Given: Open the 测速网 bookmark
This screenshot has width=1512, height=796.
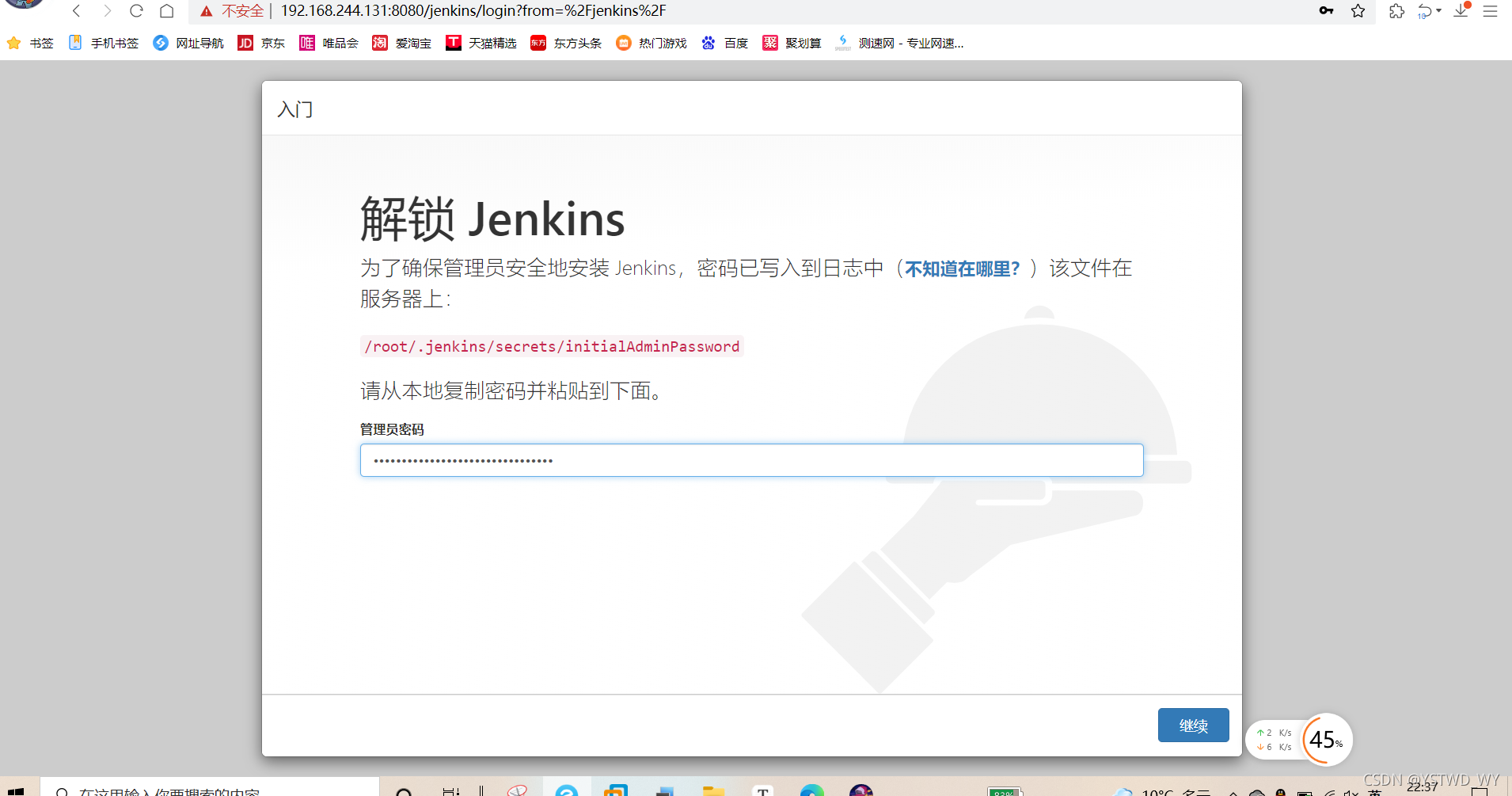Looking at the screenshot, I should tap(899, 43).
